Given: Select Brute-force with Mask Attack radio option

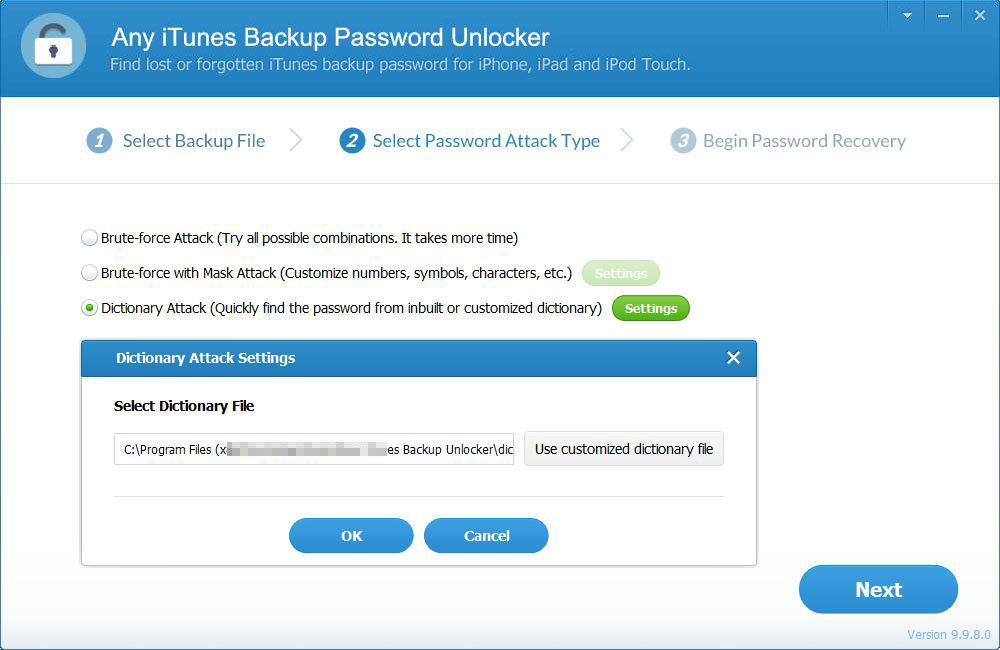Looking at the screenshot, I should (x=89, y=273).
